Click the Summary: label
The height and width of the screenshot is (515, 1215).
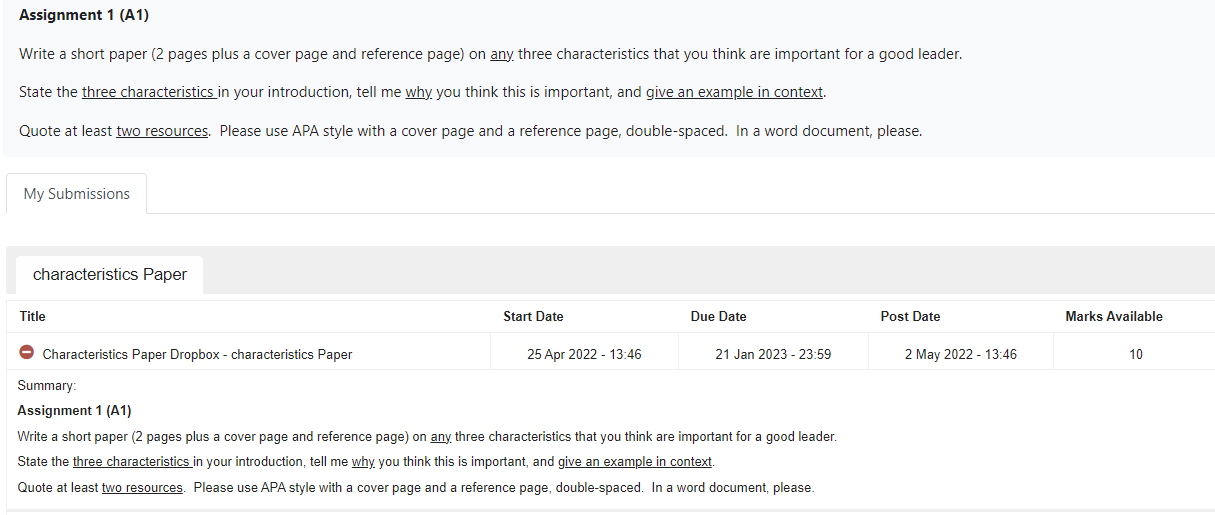[47, 385]
